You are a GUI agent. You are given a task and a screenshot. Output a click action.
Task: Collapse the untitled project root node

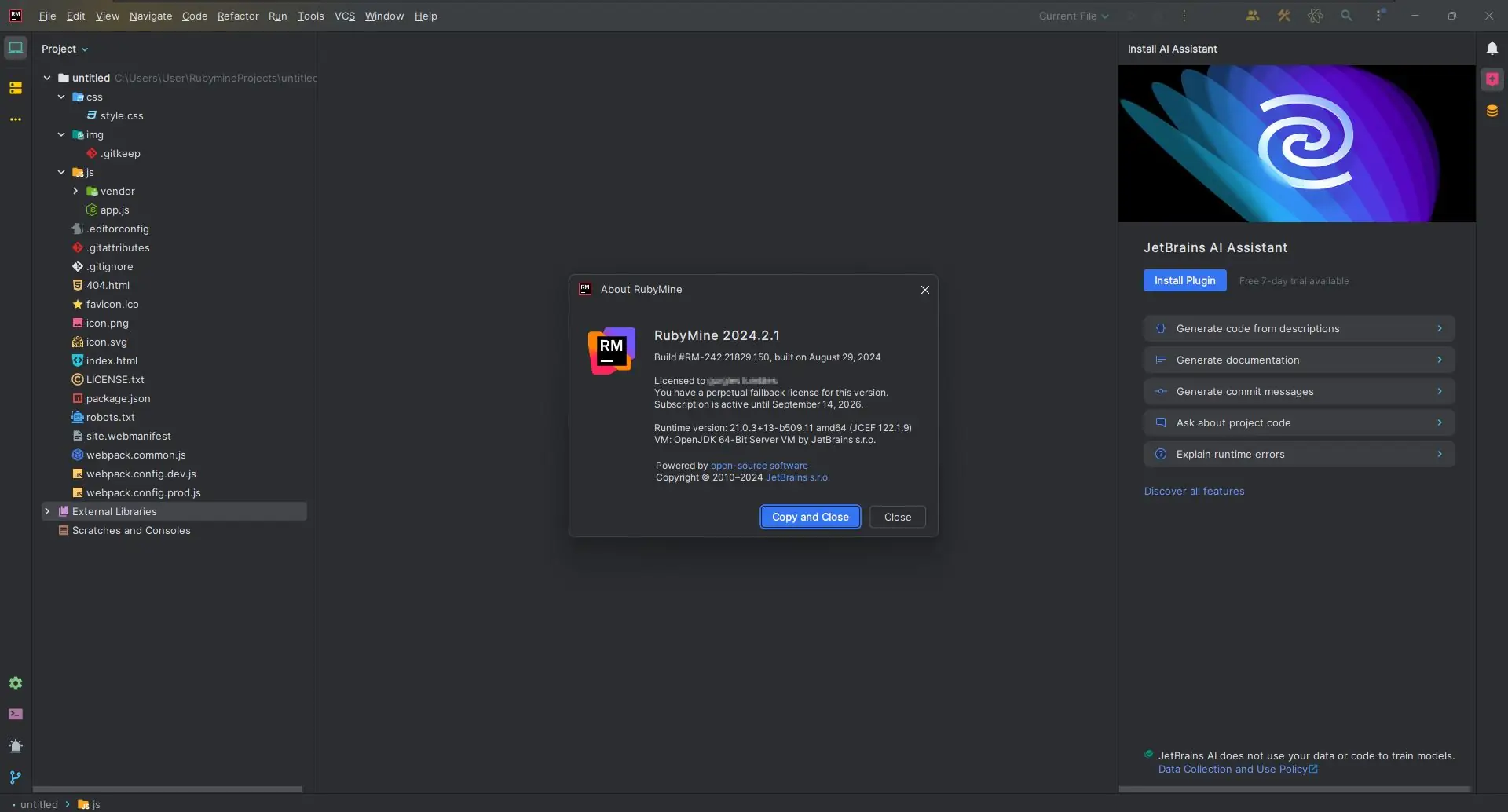point(47,78)
